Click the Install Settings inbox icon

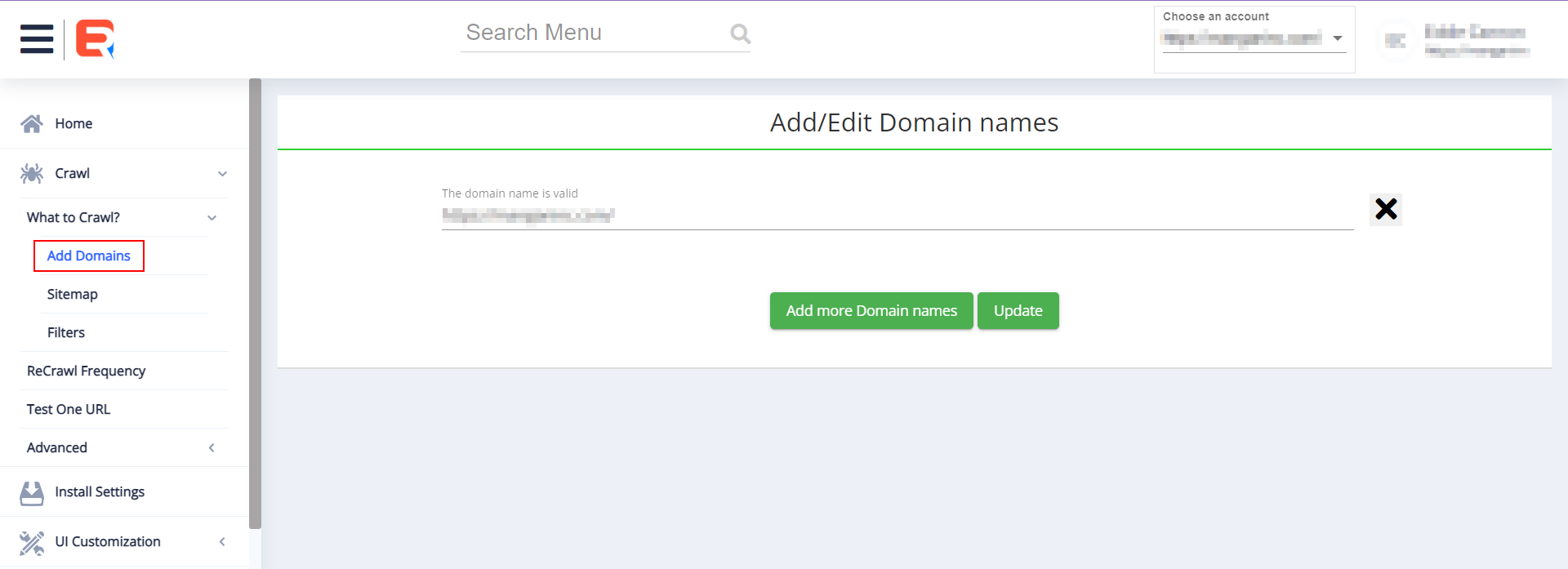click(32, 493)
